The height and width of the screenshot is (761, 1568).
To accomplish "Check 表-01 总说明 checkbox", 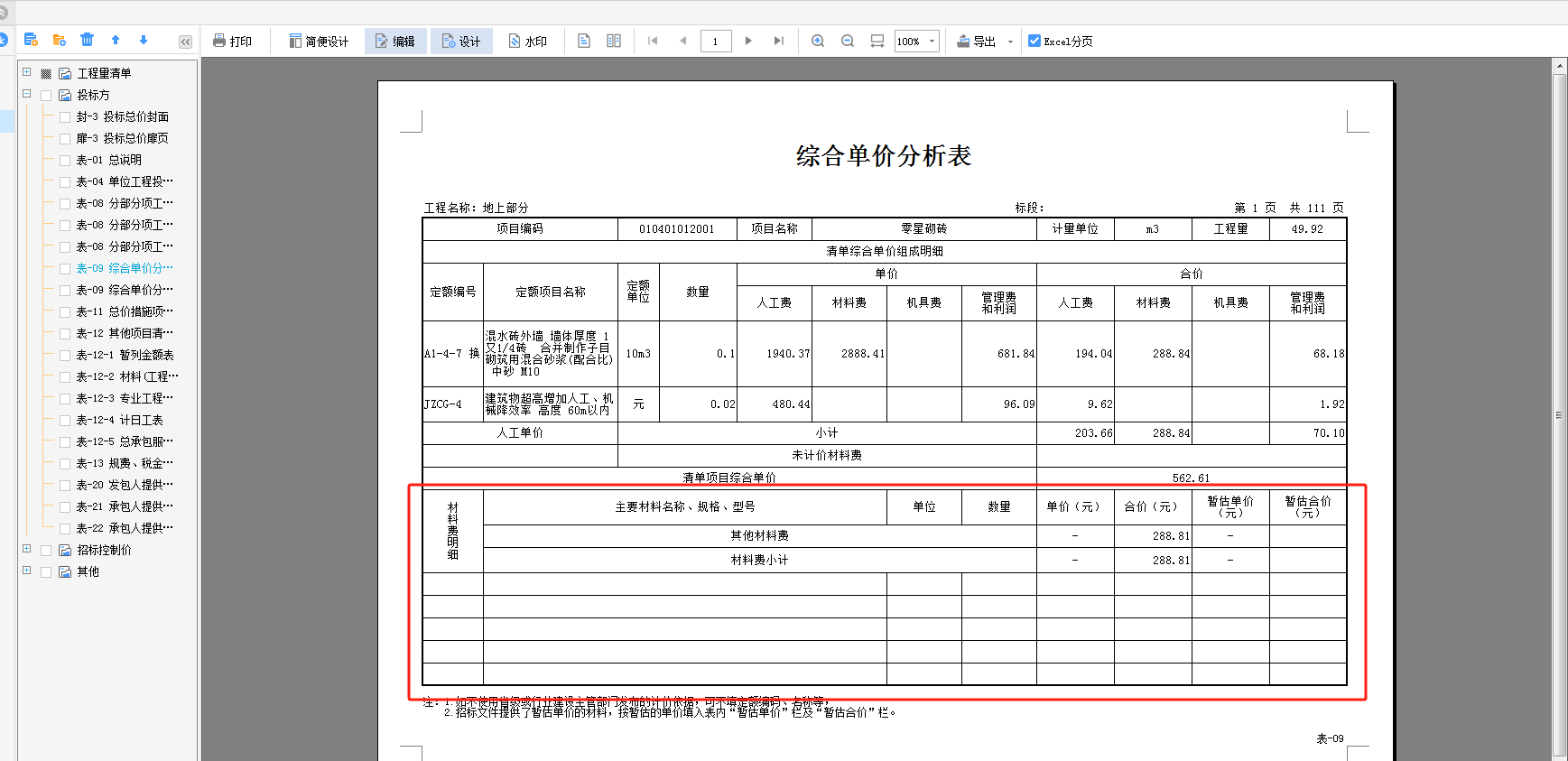I will click(x=65, y=160).
